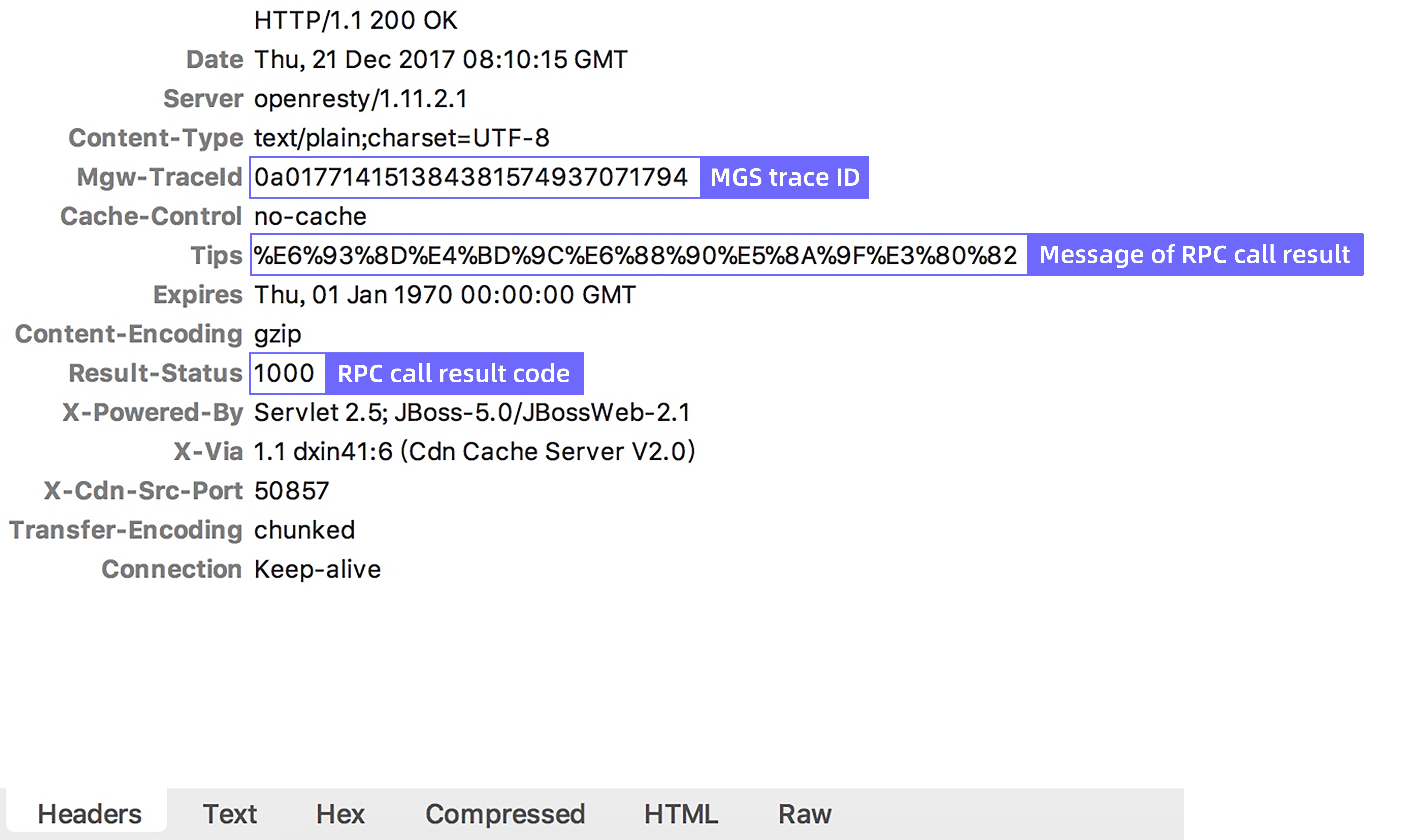This screenshot has width=1407, height=840.
Task: Select the Date header value
Action: pos(441,59)
